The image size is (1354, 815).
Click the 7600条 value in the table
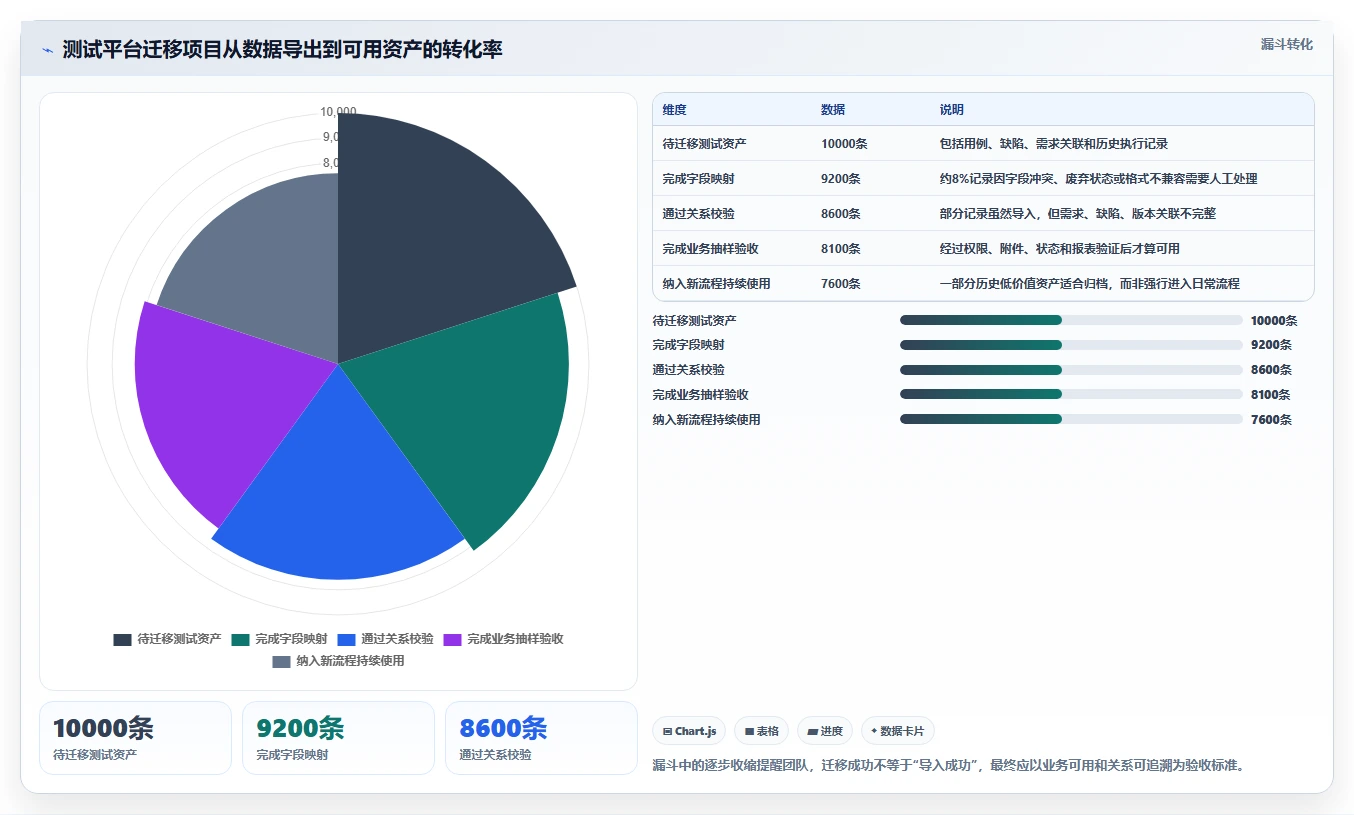point(841,284)
